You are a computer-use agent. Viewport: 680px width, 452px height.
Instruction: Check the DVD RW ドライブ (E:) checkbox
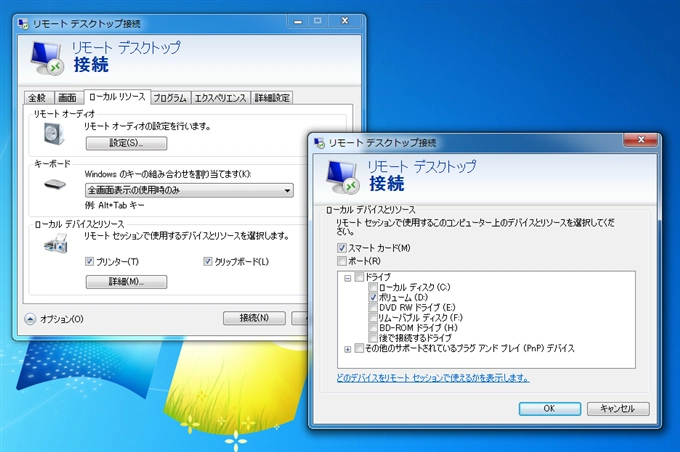click(373, 307)
